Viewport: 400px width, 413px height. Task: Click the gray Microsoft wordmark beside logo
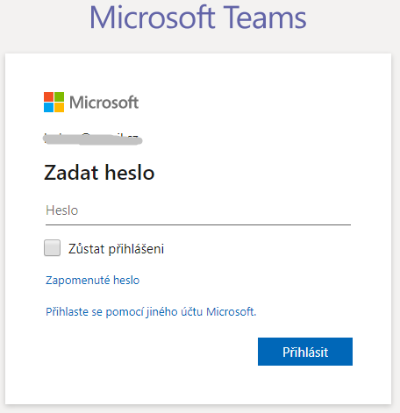pyautogui.click(x=104, y=102)
